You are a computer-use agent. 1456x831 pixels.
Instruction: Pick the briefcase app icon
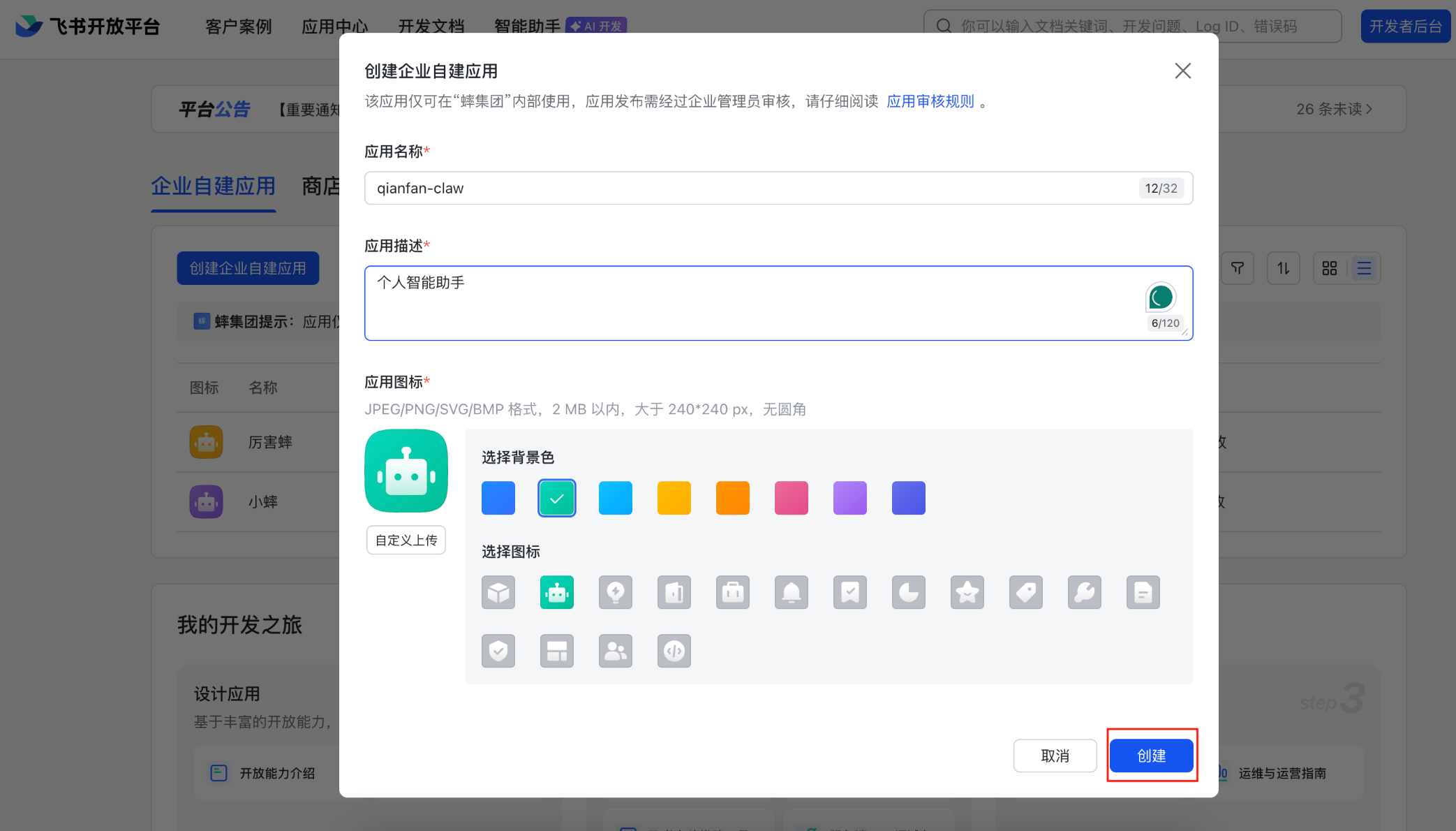click(732, 592)
